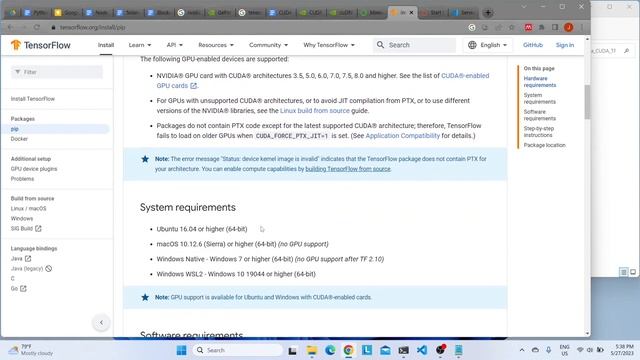Image resolution: width=640 pixels, height=360 pixels.
Task: Click the Google icon in address bar
Action: click(x=472, y=27)
